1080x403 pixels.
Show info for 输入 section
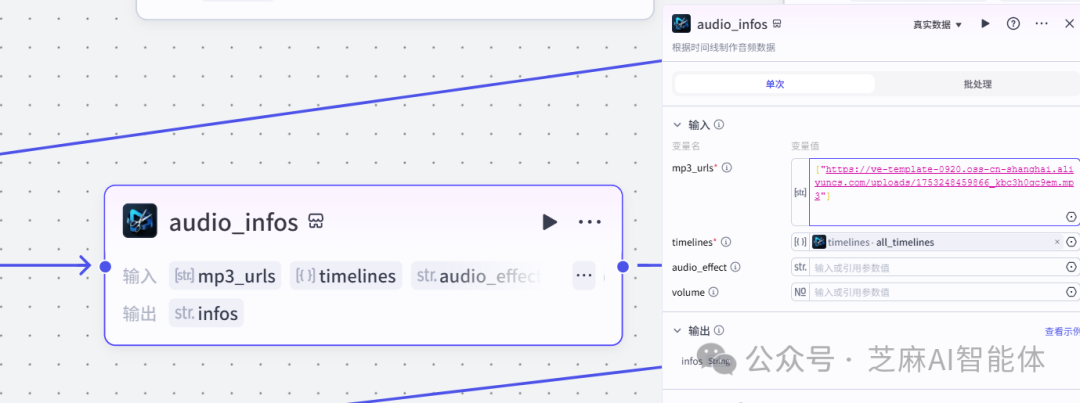719,125
